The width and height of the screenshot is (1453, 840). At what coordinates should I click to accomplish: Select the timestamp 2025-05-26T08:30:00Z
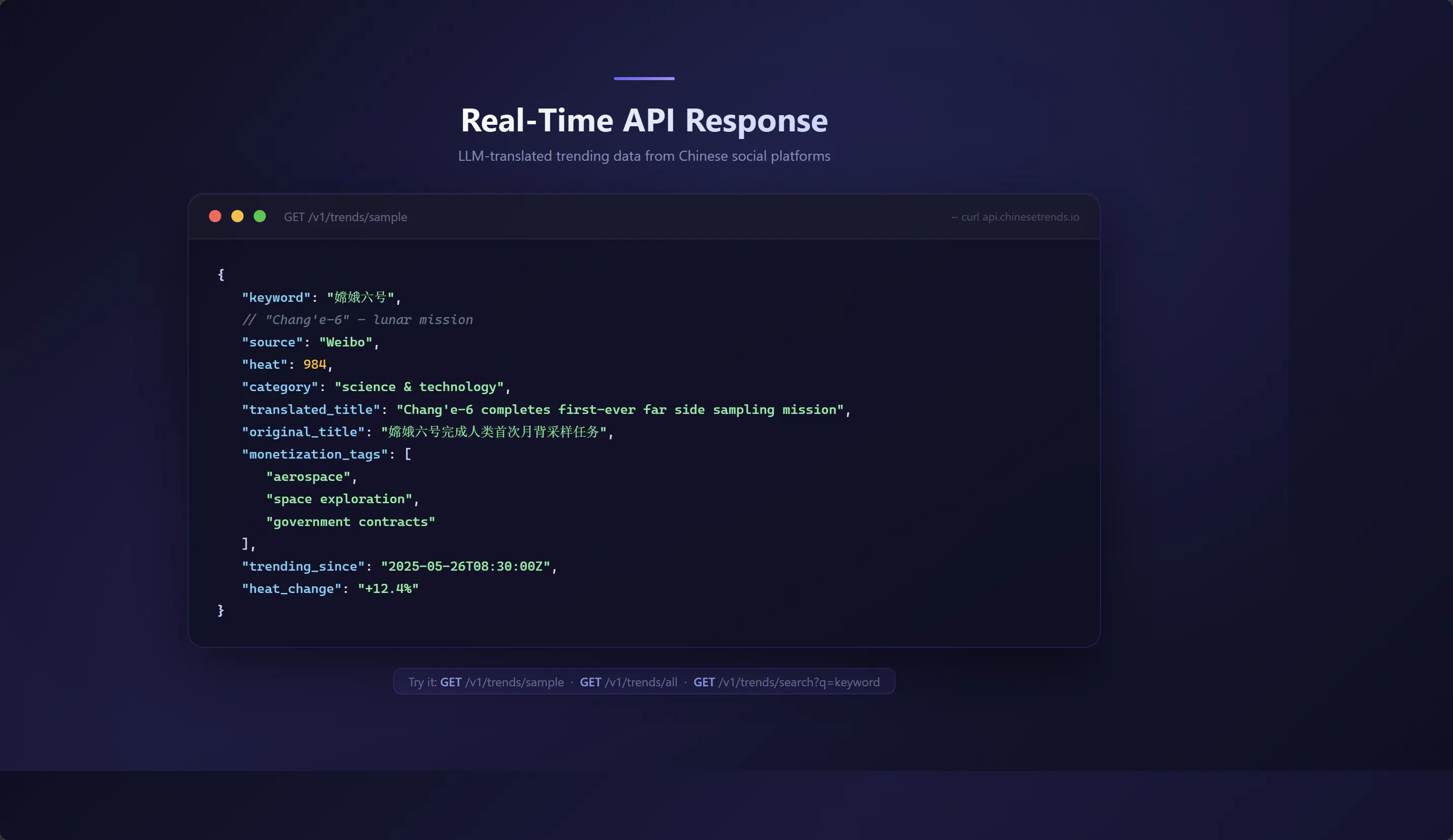click(466, 567)
